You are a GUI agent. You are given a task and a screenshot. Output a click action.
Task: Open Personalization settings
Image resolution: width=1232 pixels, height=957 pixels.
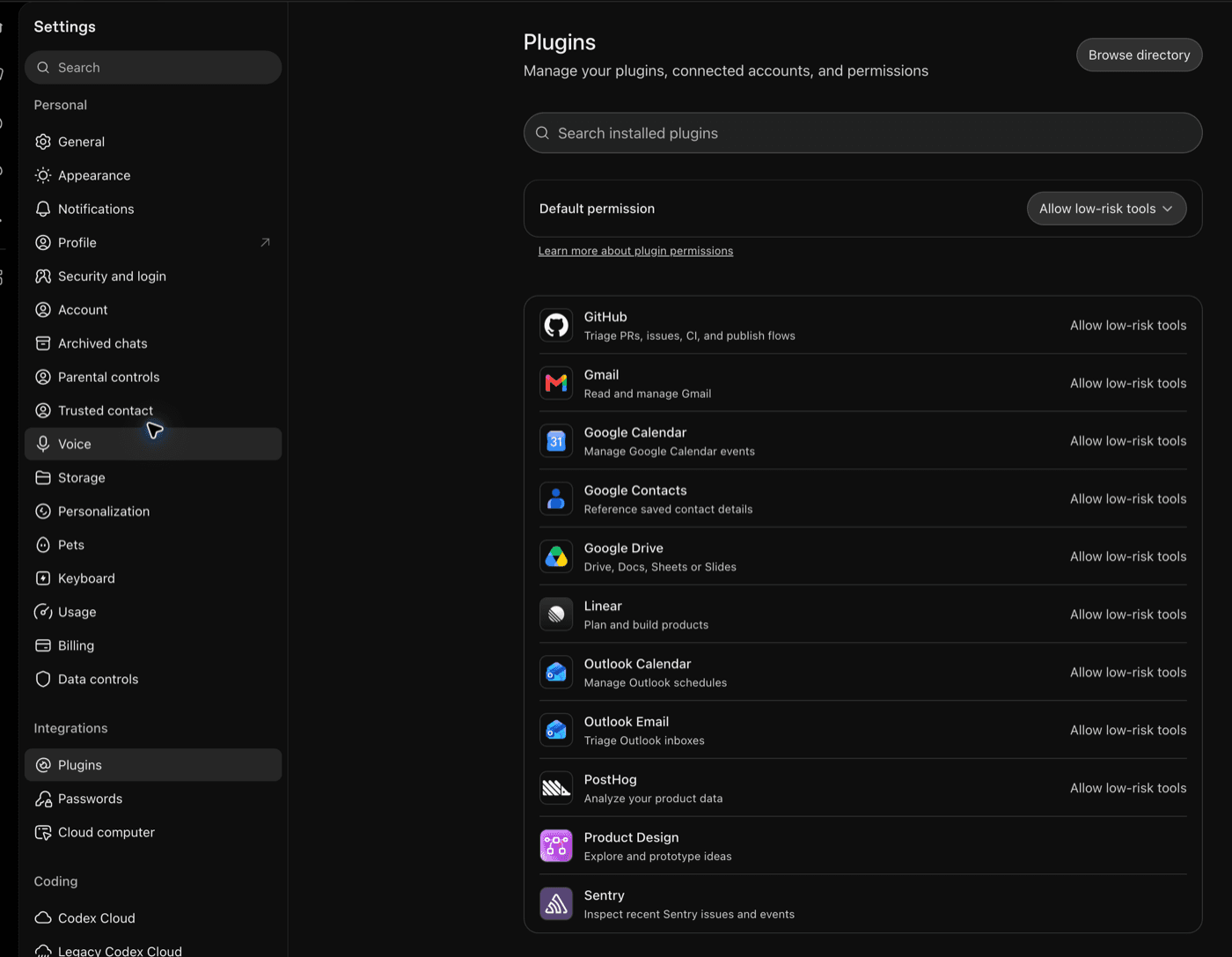(153, 512)
